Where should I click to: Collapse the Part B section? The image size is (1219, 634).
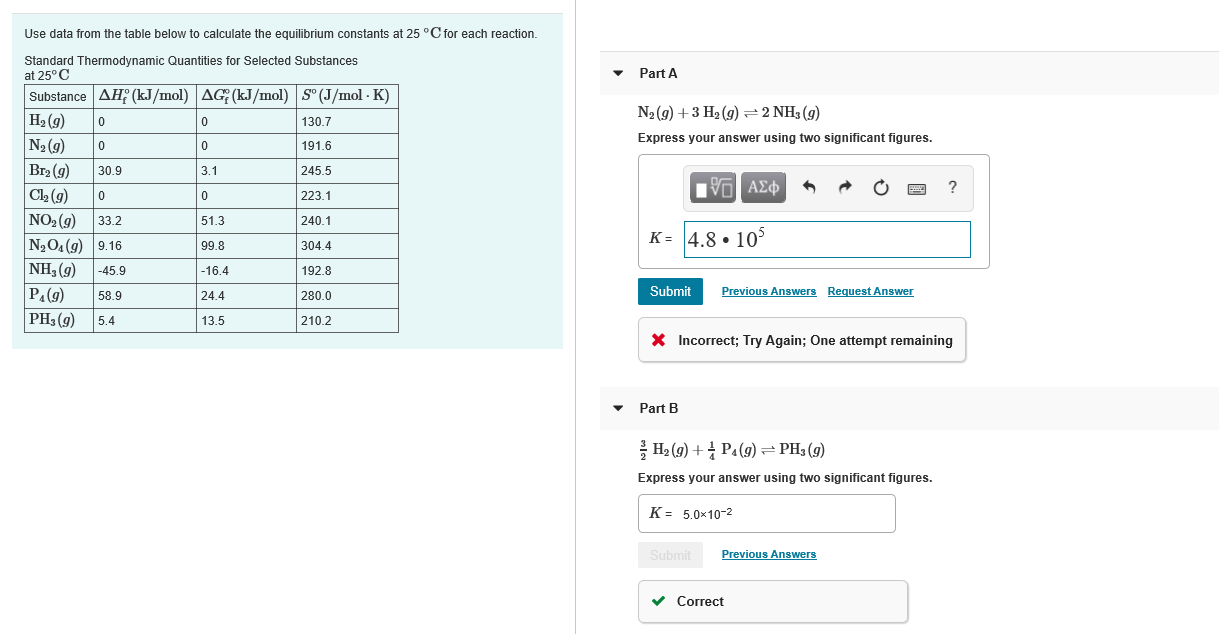(x=616, y=408)
